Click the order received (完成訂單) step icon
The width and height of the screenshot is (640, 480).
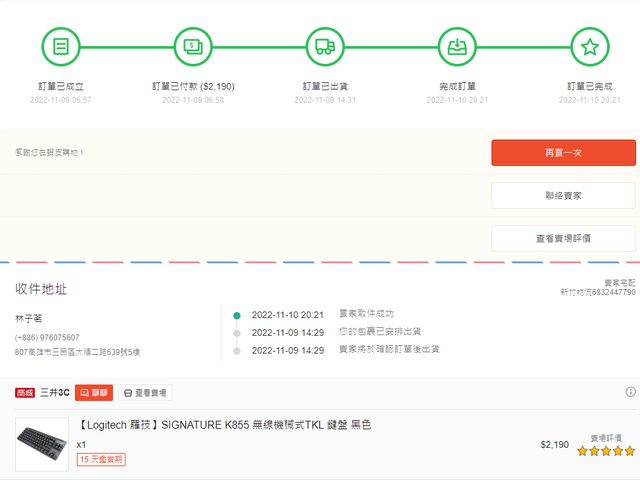[x=457, y=46]
